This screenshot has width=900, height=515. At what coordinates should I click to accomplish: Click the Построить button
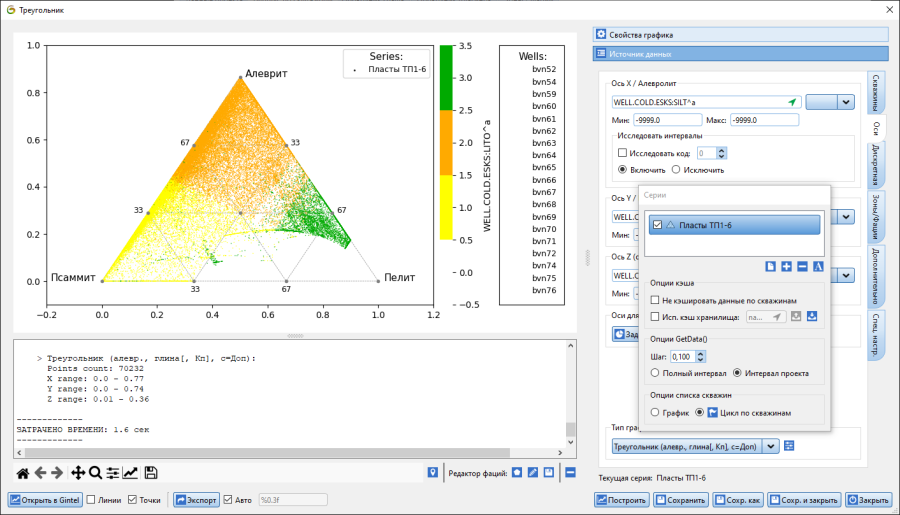coord(622,500)
